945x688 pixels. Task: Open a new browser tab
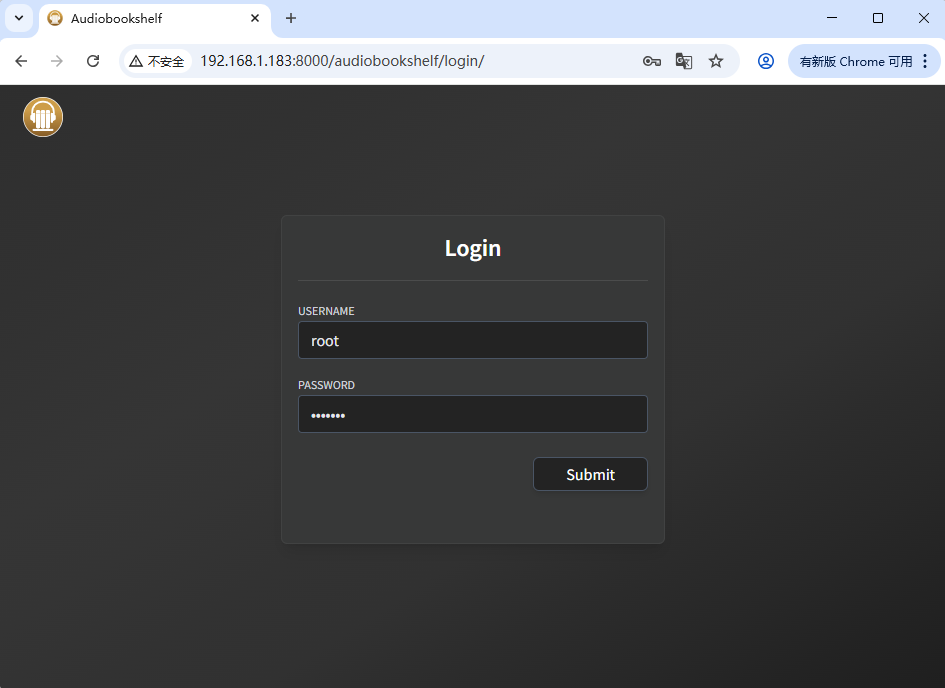click(x=290, y=18)
